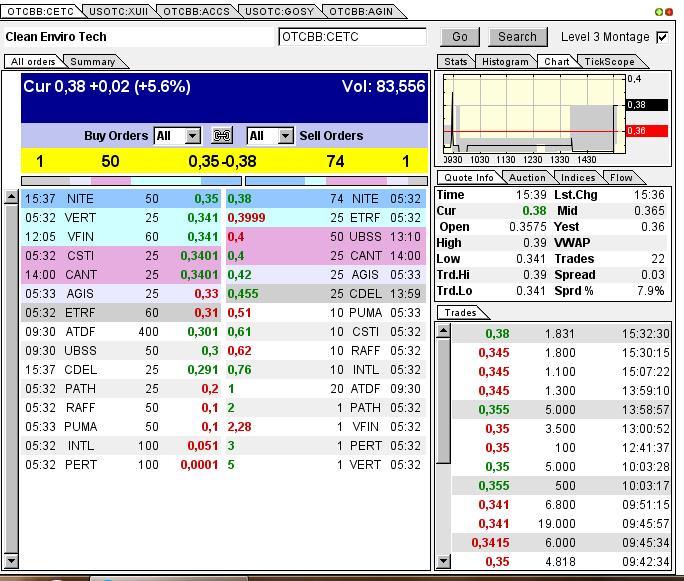Select the trade of 6.800 at 09:51:15

(x=561, y=505)
